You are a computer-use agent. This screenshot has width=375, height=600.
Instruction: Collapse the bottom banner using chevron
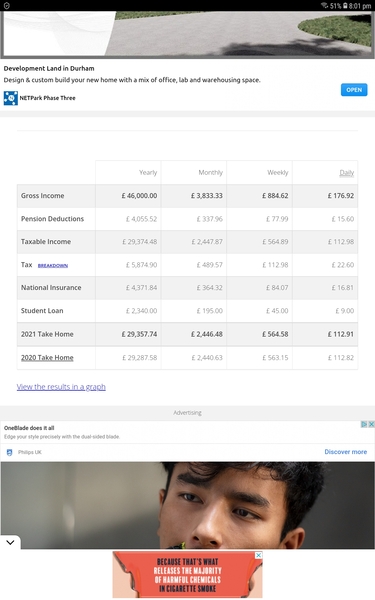(10, 542)
